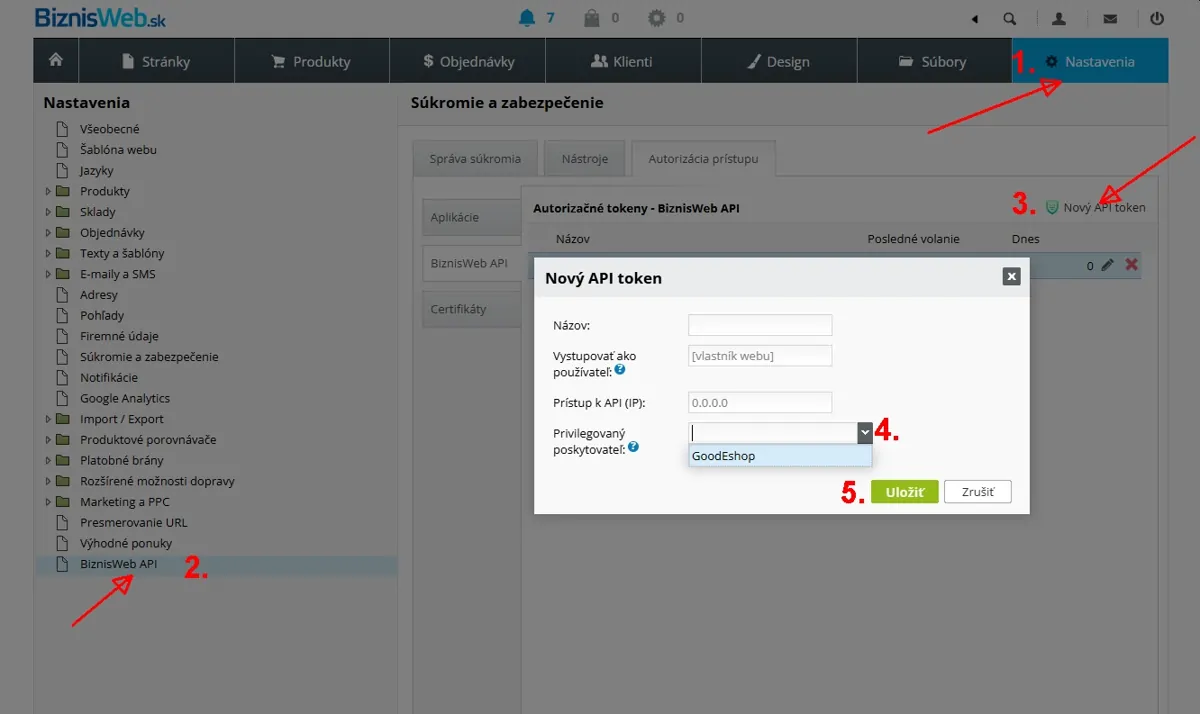Click the Zrušiť button
This screenshot has width=1200, height=714.
(978, 492)
